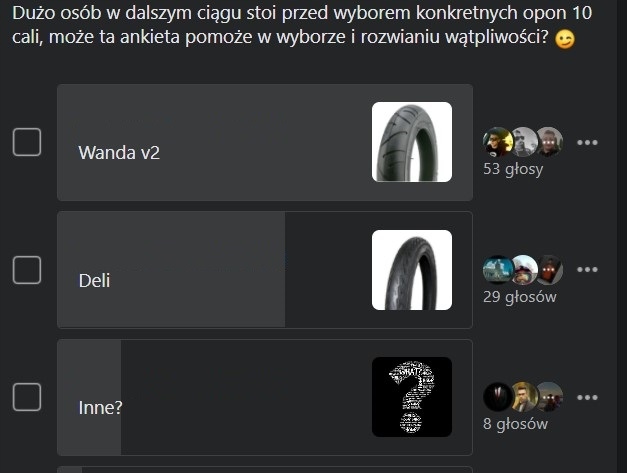Open three-dot menu beside Inne? votes
Image resolution: width=627 pixels, height=473 pixels.
pyautogui.click(x=587, y=397)
